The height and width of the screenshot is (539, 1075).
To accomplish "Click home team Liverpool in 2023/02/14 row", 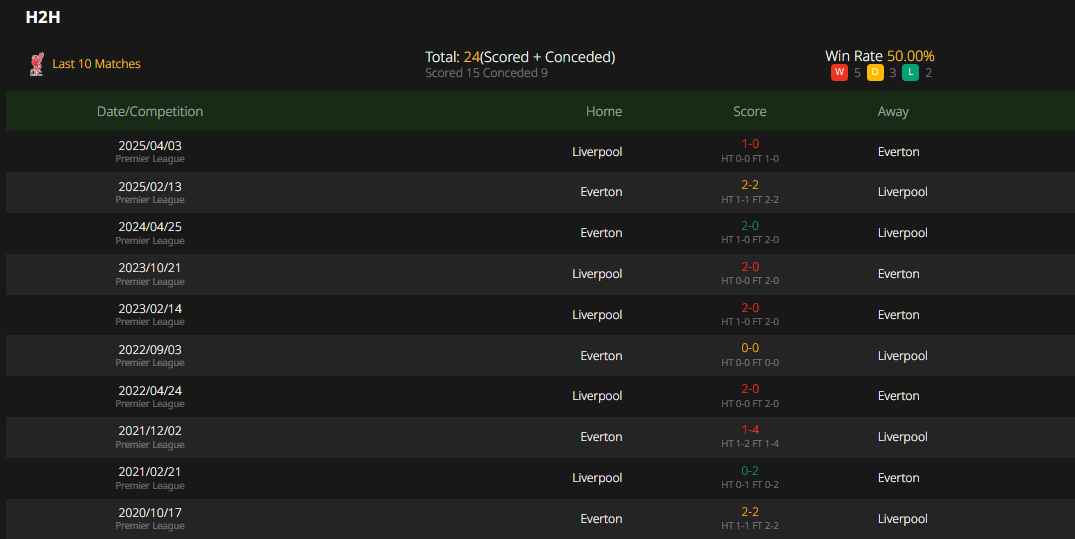I will [x=597, y=315].
